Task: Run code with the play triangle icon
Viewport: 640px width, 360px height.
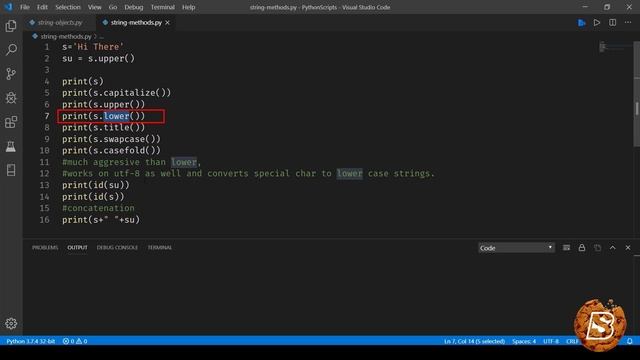Action: (x=597, y=23)
